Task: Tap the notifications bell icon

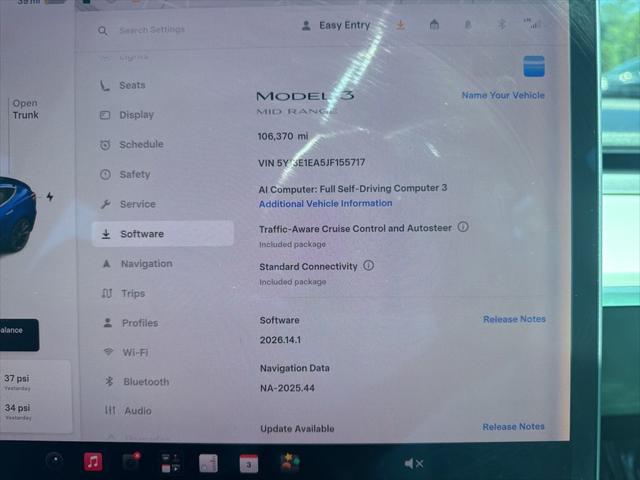Action: [x=468, y=25]
